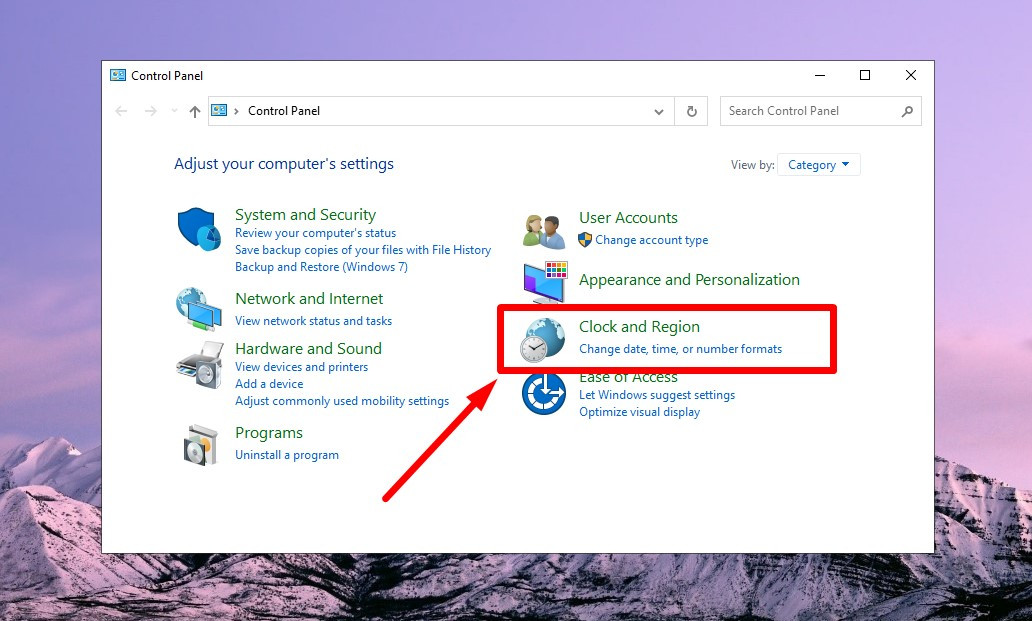The image size is (1032, 621).
Task: Open Programs via the CD icon
Action: (x=198, y=444)
